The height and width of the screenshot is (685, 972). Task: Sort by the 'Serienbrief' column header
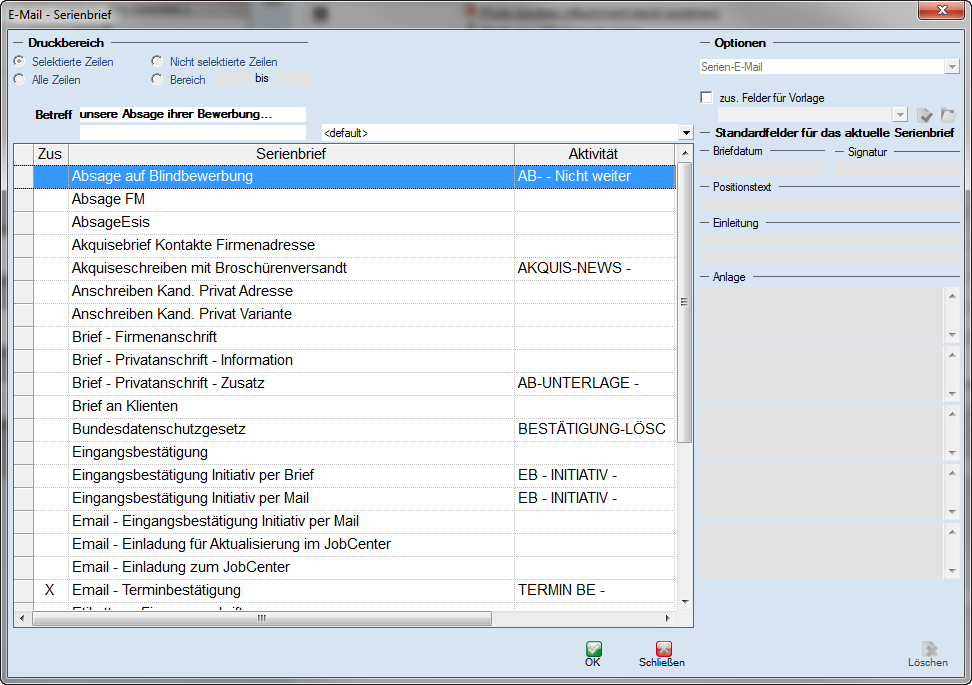click(x=290, y=154)
